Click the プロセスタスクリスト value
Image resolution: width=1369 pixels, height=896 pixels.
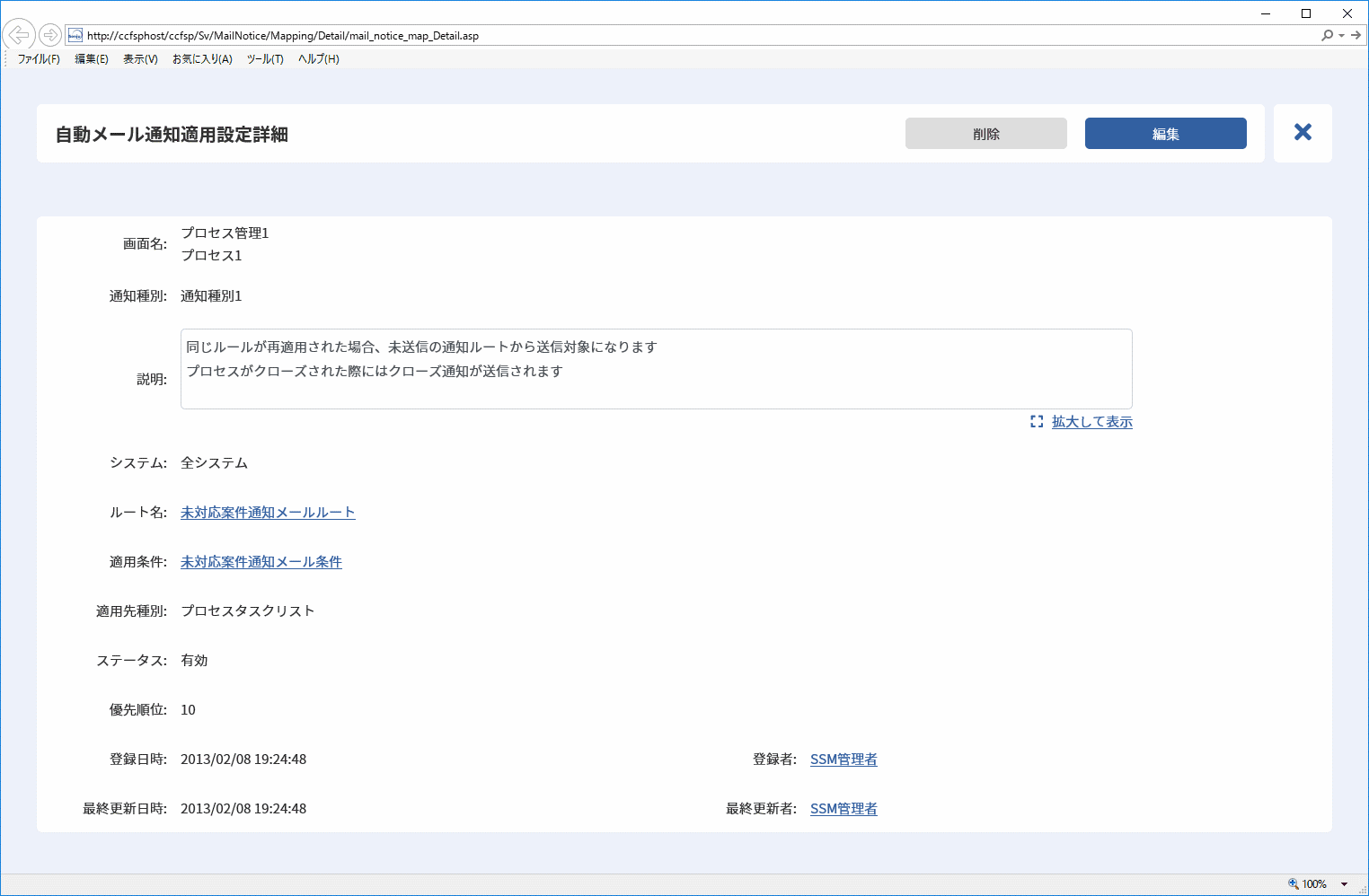click(x=248, y=611)
